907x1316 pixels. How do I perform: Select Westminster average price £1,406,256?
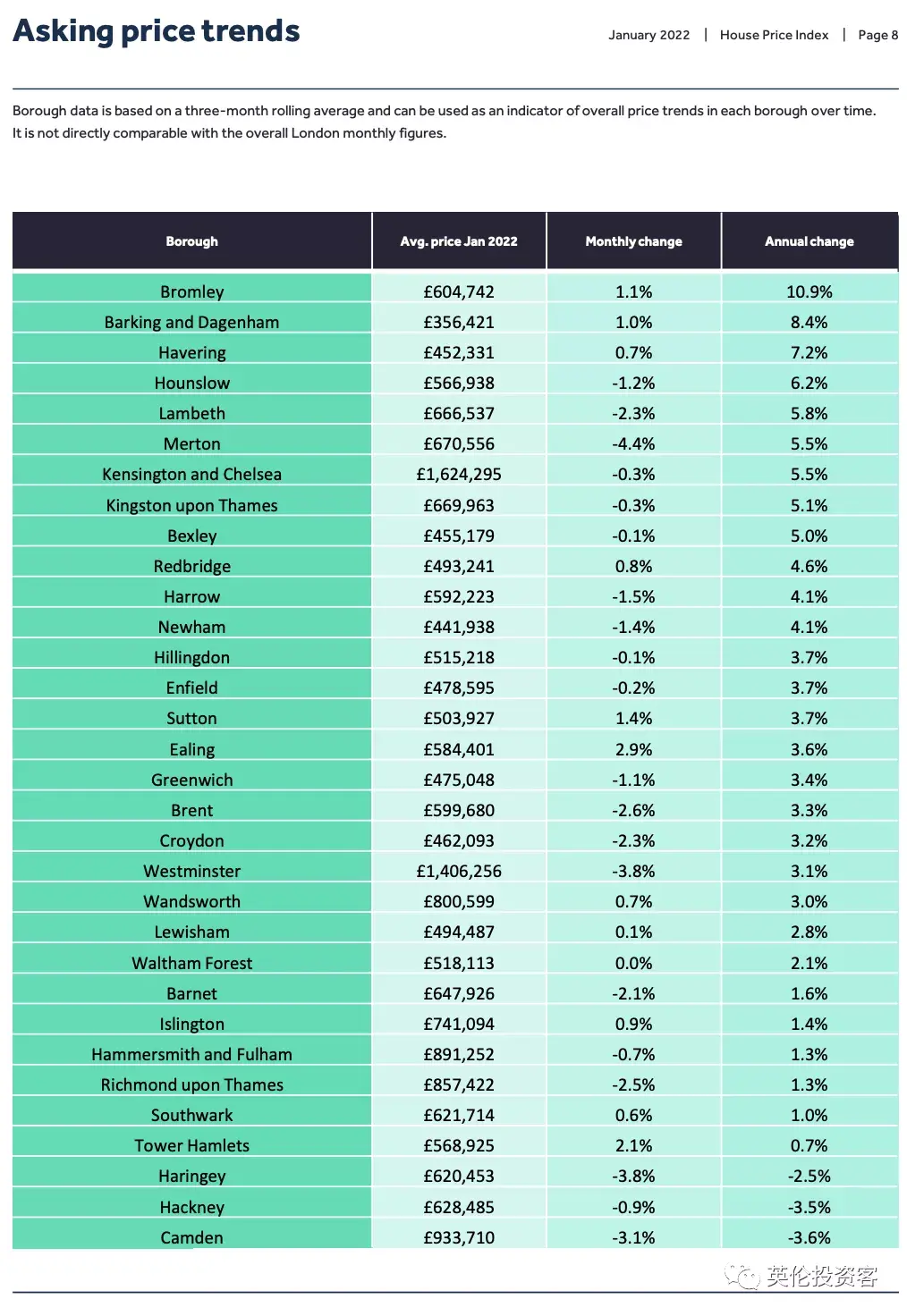459,871
